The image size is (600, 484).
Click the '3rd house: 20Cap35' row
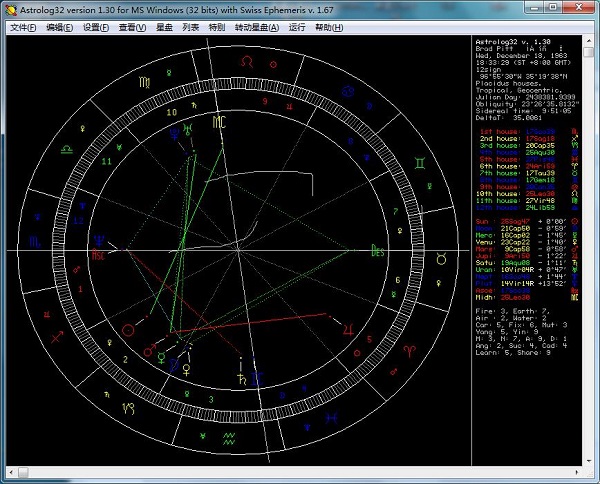[528, 145]
